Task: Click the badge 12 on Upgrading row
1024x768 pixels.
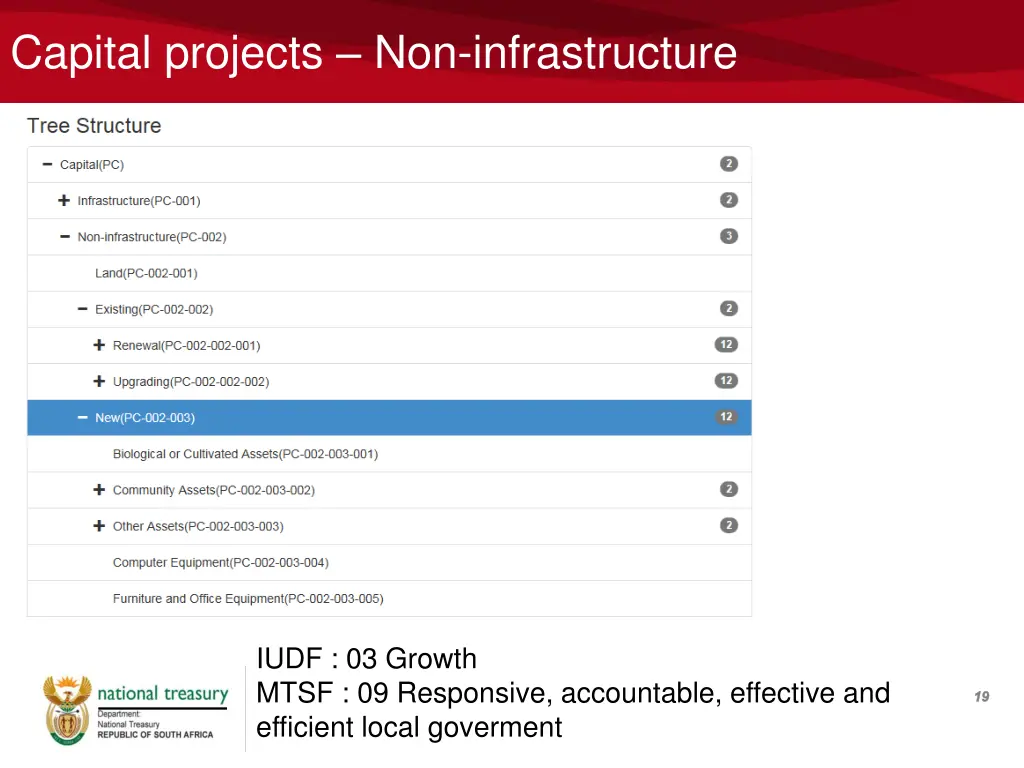Action: tap(726, 380)
